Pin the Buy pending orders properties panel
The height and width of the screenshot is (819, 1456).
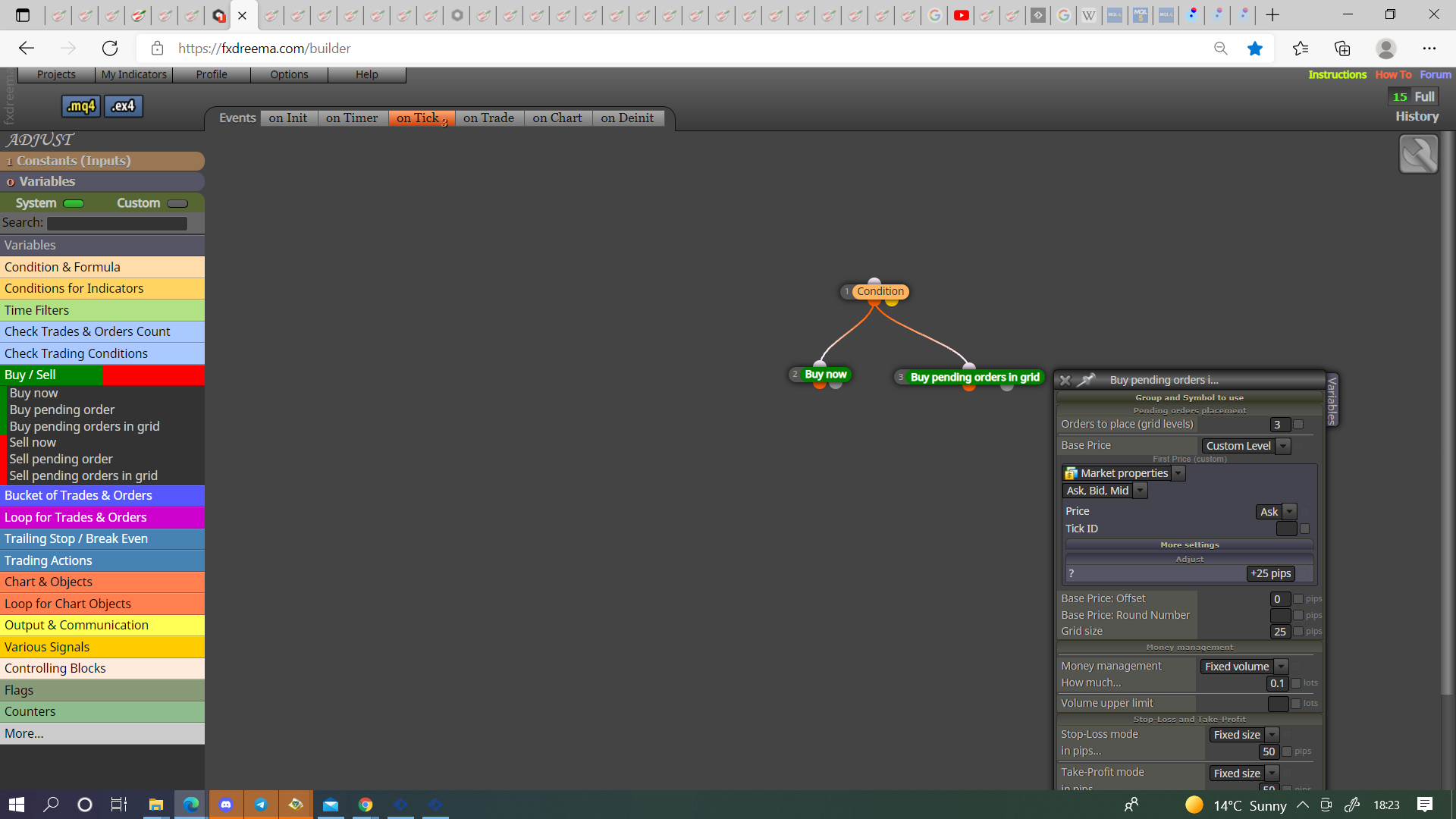[1087, 380]
